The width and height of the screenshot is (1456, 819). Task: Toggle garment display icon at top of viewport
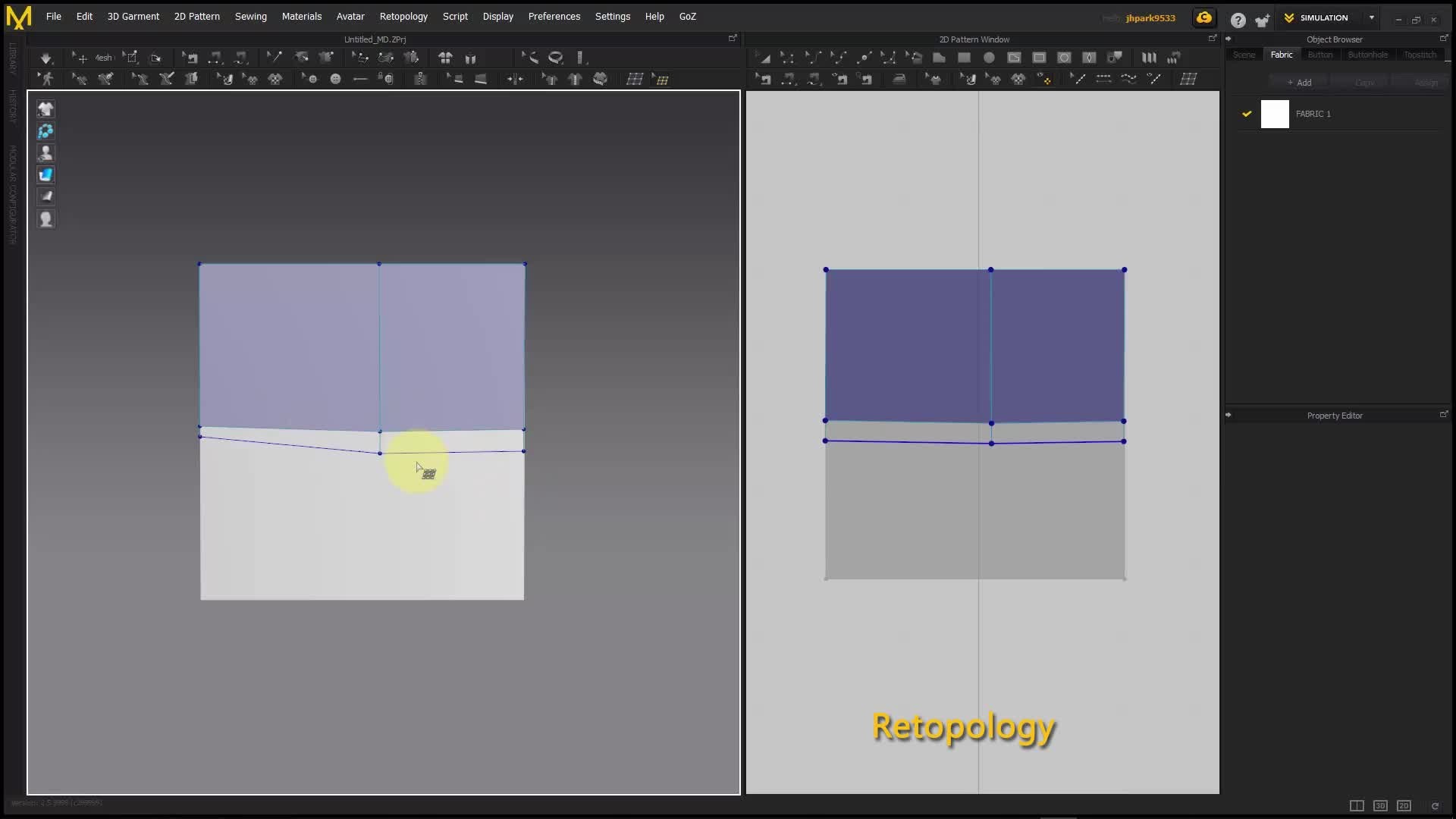click(46, 109)
